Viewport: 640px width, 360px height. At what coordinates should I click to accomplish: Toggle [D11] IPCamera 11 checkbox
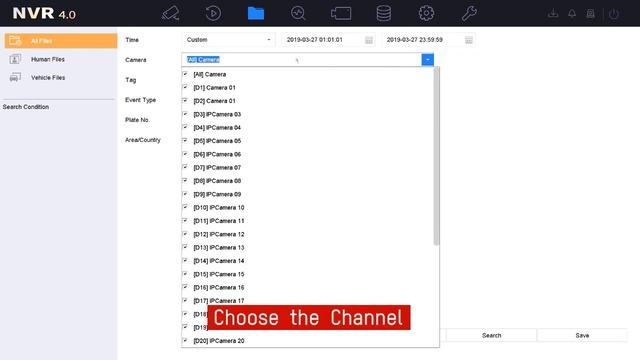(185, 220)
